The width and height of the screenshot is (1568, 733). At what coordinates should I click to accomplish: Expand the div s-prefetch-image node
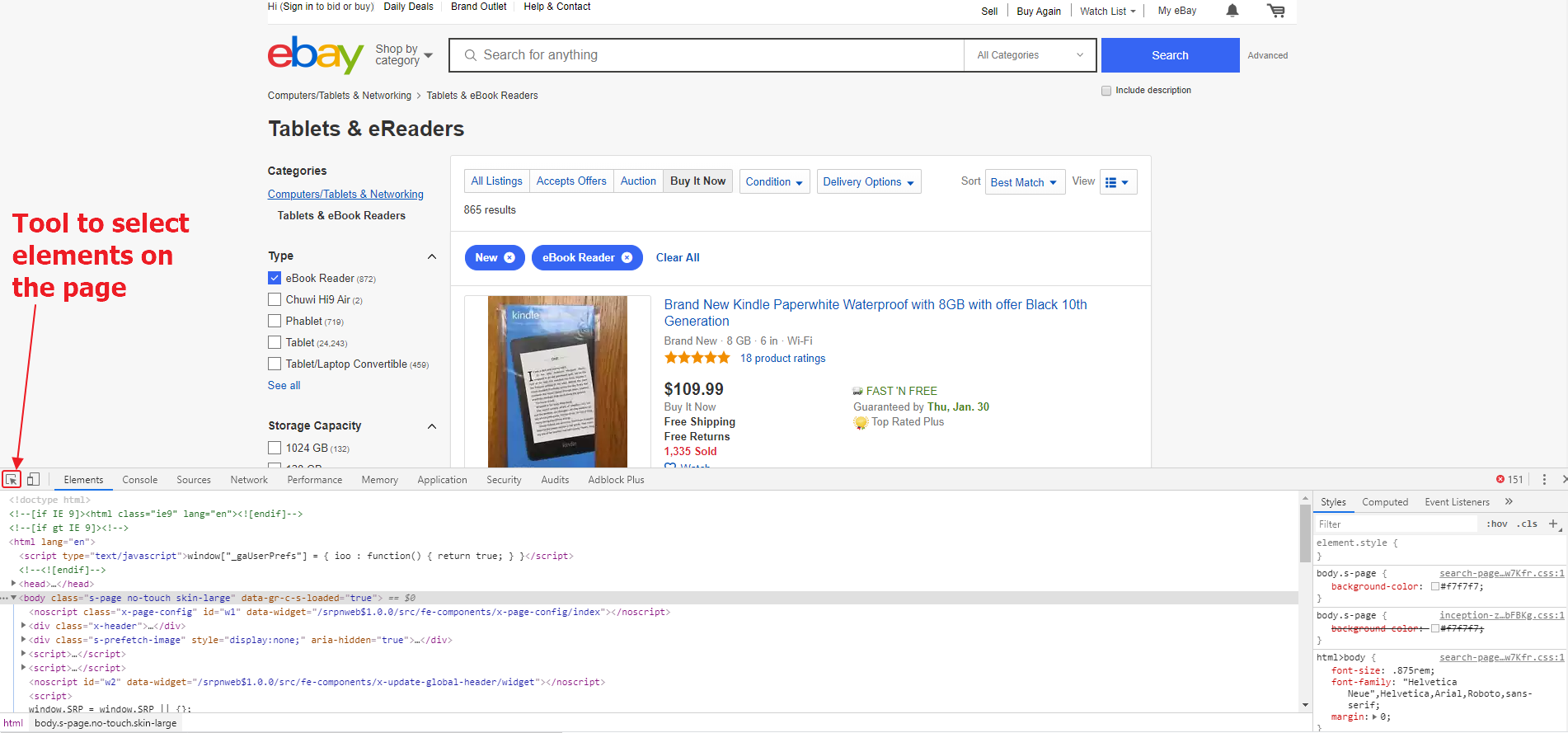23,640
